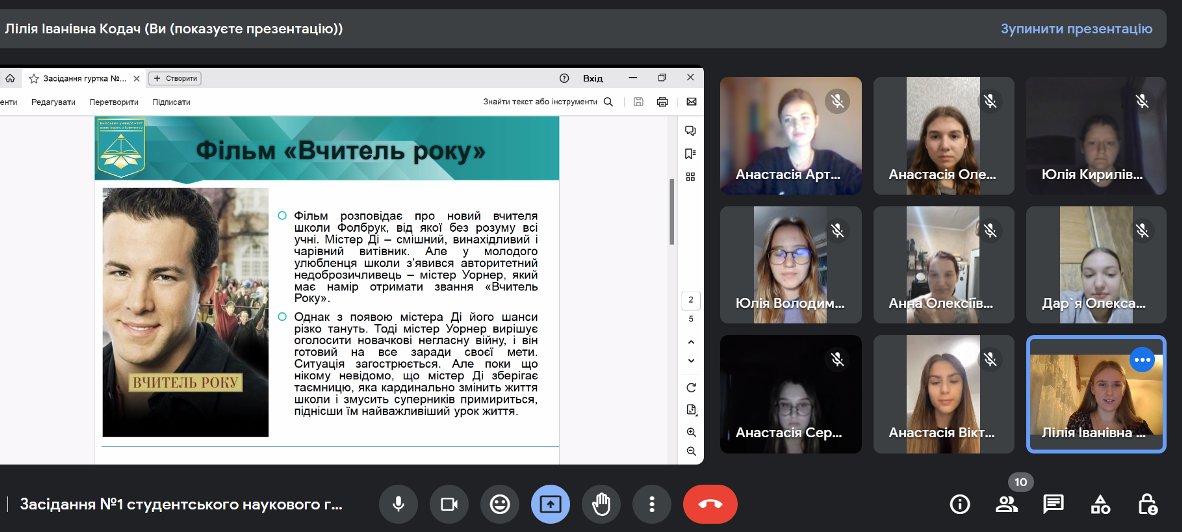Raise your hand in the meeting
The height and width of the screenshot is (532, 1182).
601,504
